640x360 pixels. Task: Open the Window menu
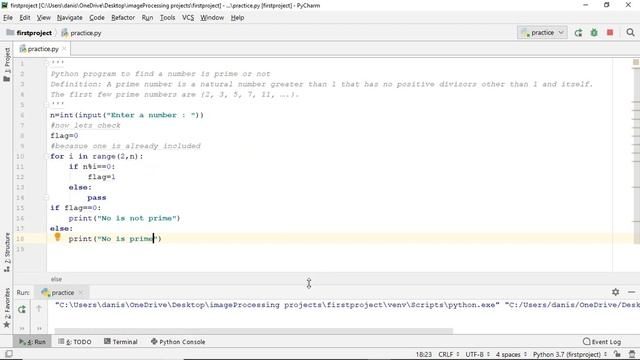pyautogui.click(x=212, y=18)
